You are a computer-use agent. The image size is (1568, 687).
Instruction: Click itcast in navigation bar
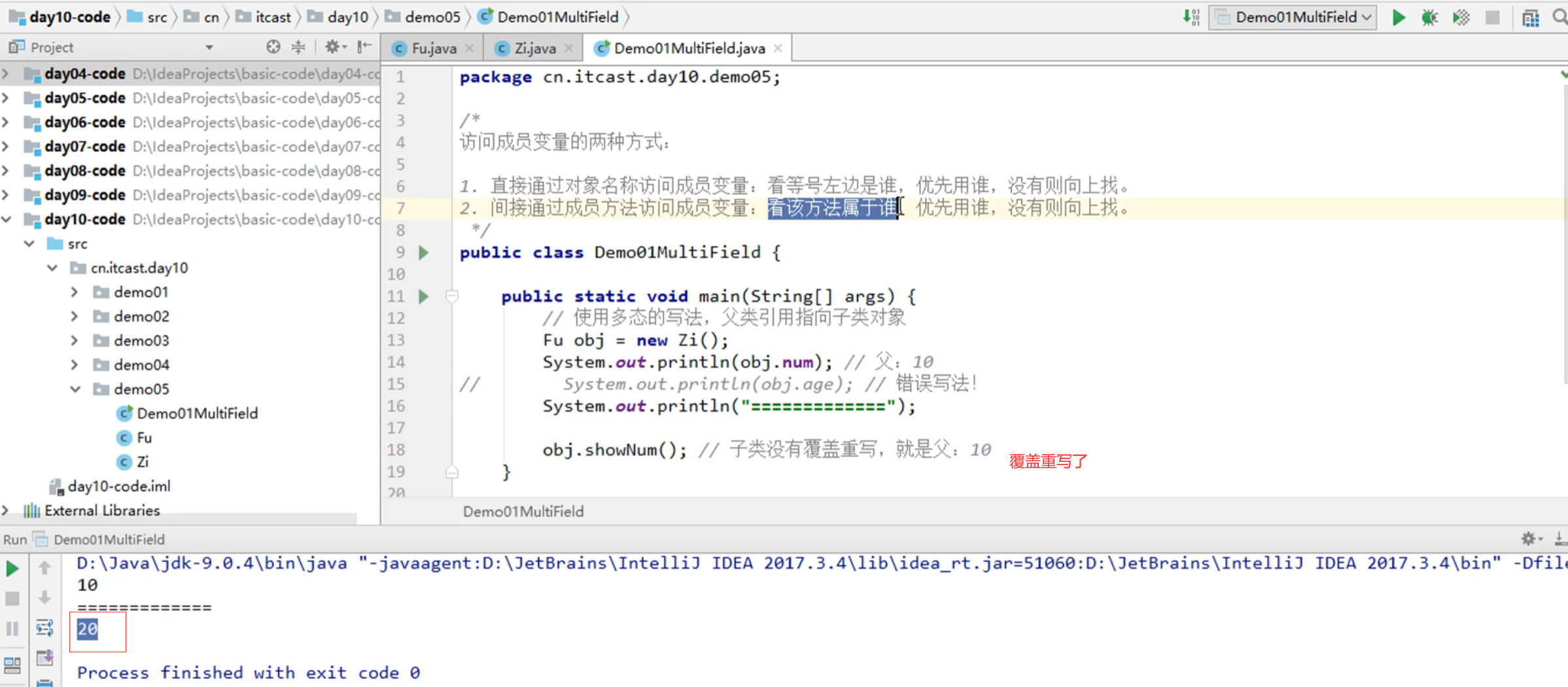pyautogui.click(x=264, y=17)
